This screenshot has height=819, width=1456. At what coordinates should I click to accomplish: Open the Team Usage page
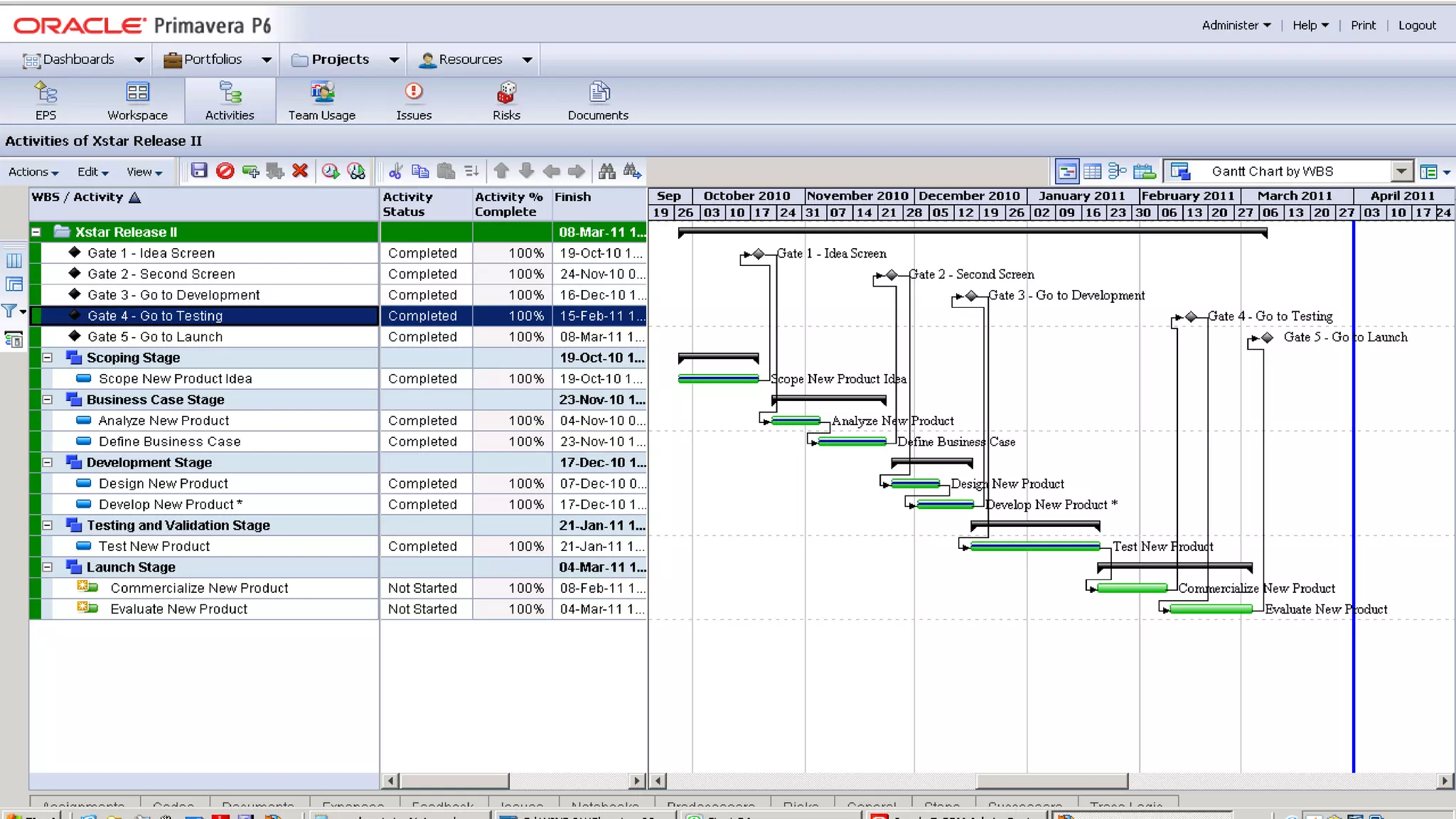[x=321, y=101]
